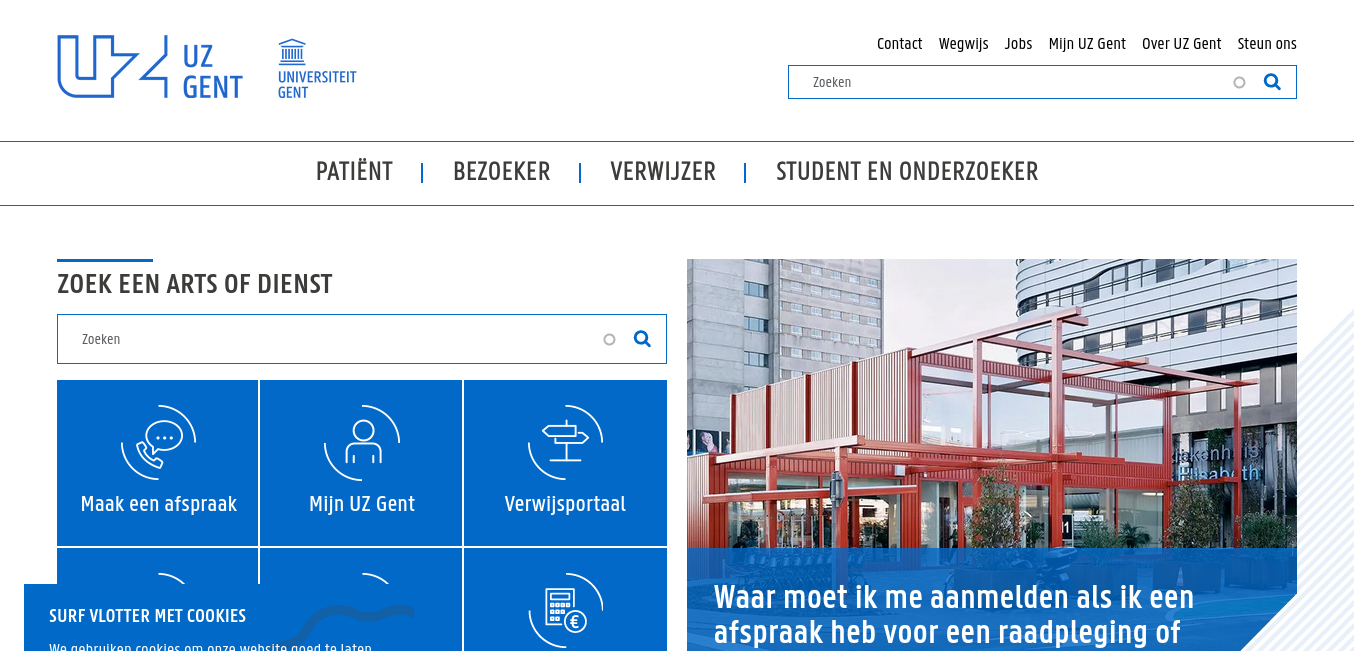Click the Verwijsportaal tile label
1366x651 pixels.
565,504
